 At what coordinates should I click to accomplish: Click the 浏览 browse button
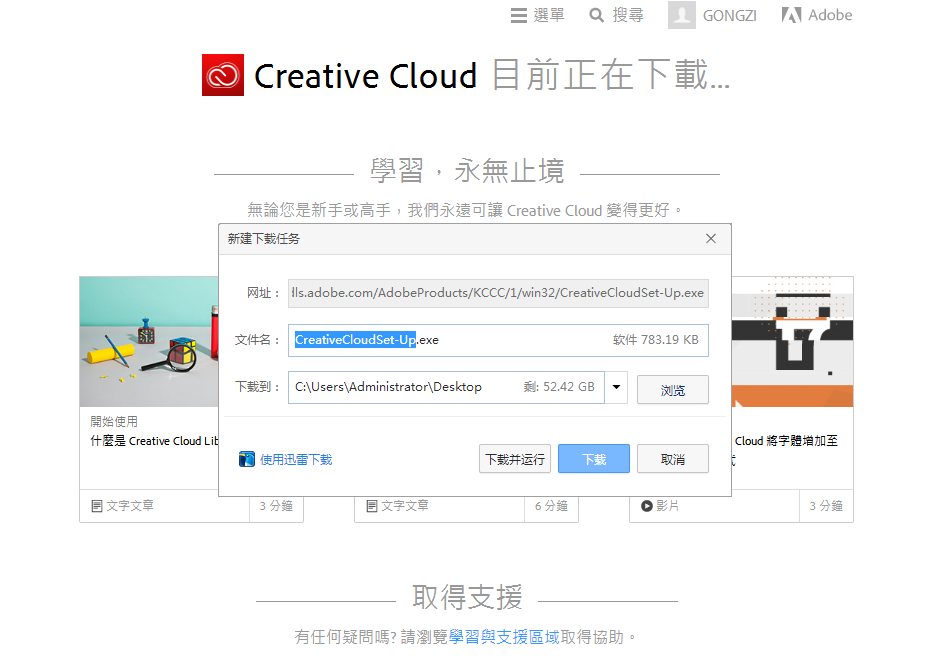coord(672,390)
